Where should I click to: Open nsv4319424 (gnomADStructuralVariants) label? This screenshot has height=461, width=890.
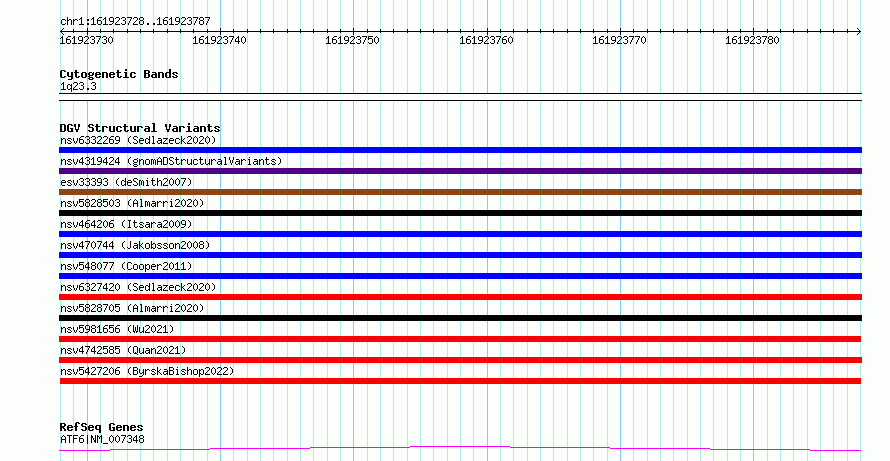(x=171, y=161)
